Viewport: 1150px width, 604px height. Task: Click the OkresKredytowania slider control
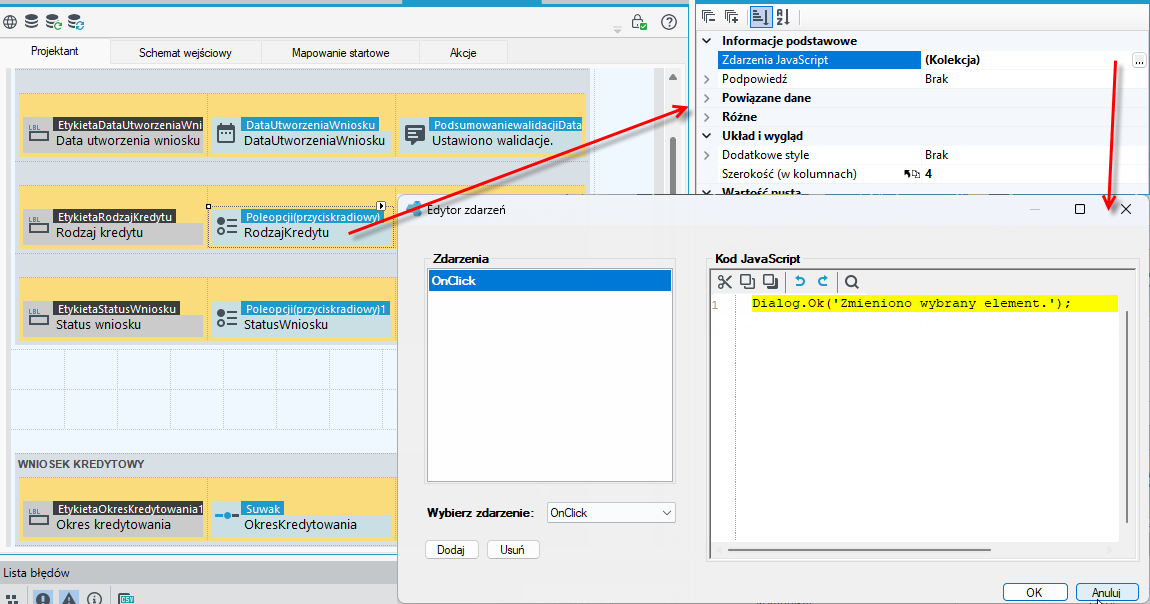301,518
